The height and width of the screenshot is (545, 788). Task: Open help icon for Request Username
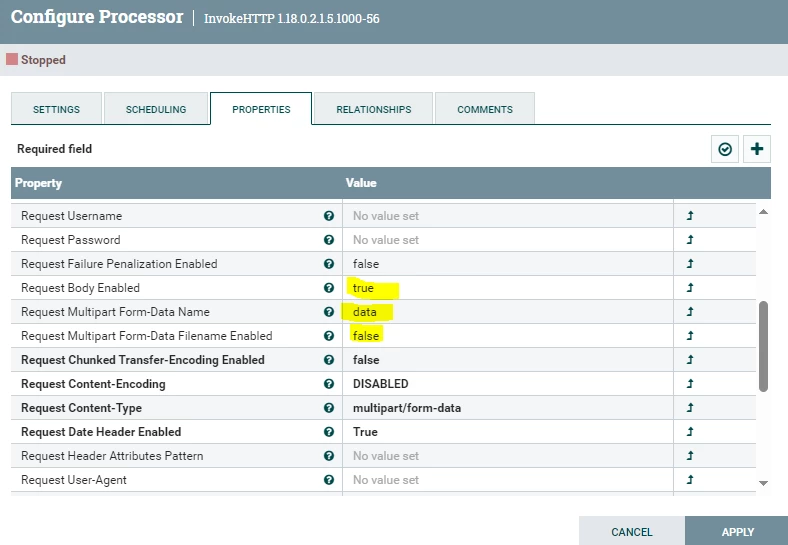329,216
